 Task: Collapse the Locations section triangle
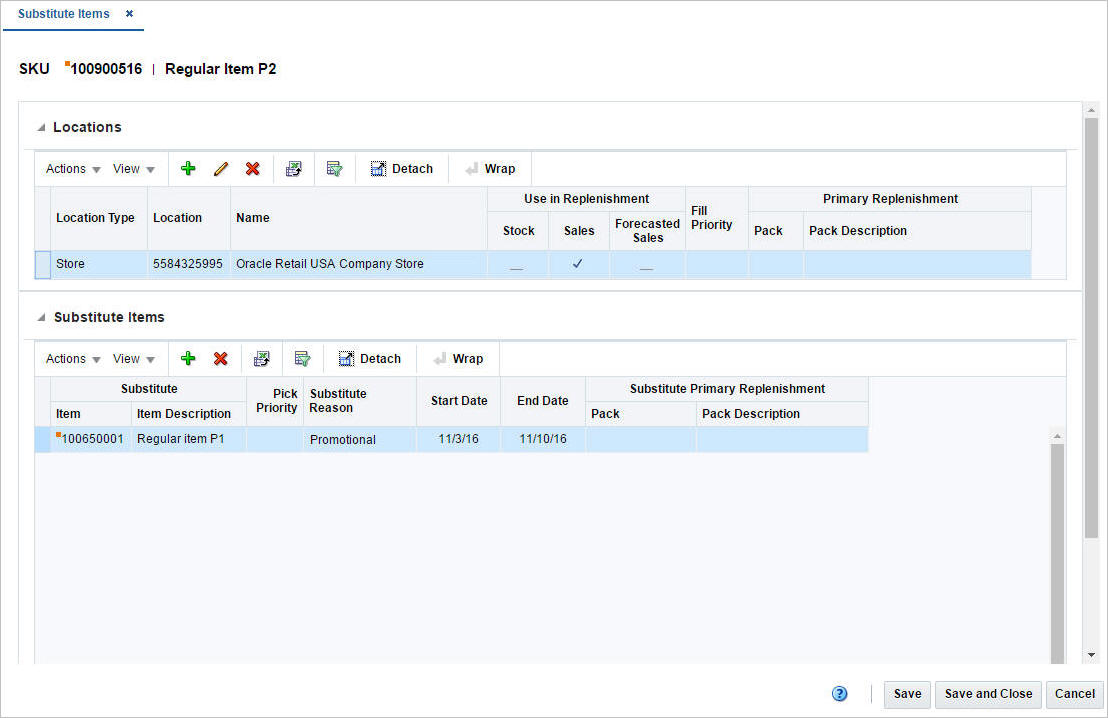tap(41, 128)
